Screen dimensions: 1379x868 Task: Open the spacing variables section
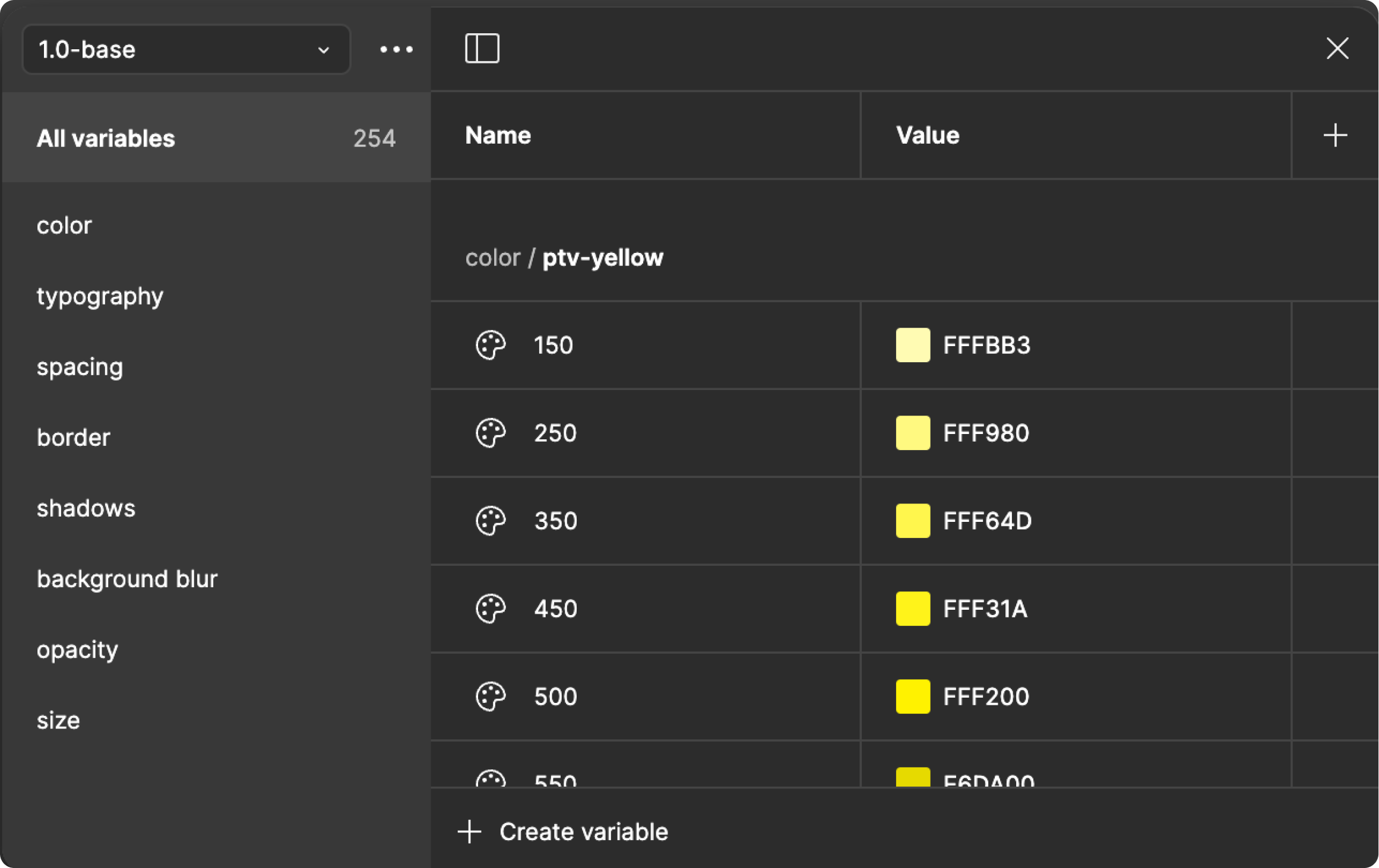pos(80,367)
